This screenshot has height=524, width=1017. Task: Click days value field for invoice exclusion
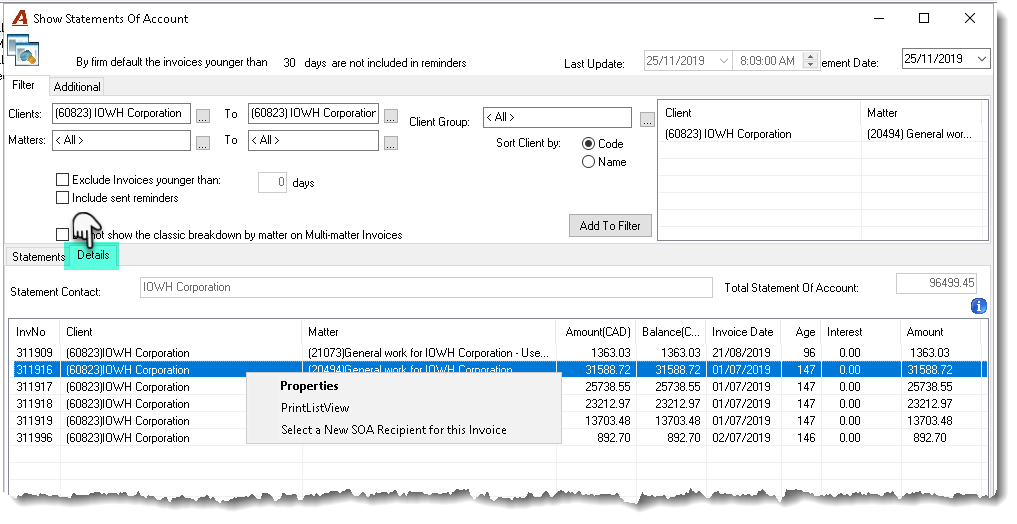click(x=272, y=182)
